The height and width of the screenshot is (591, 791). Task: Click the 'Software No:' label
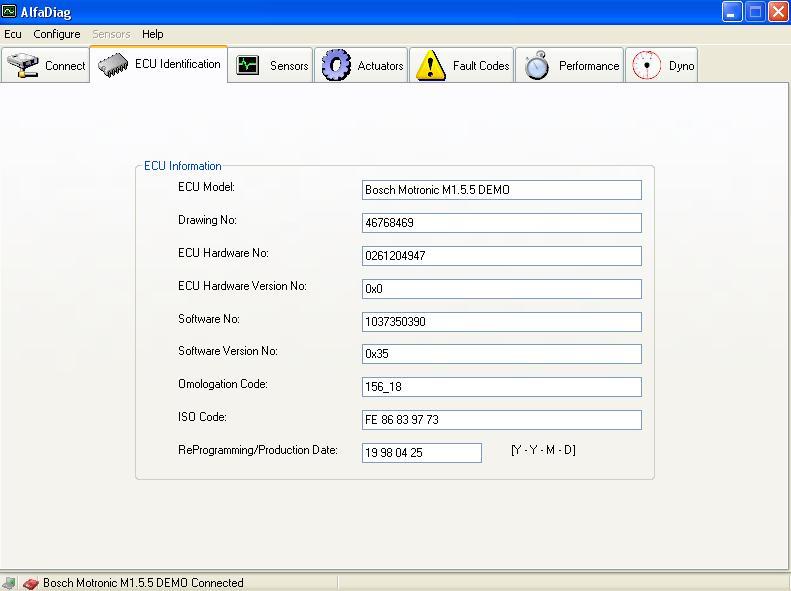[x=209, y=319]
